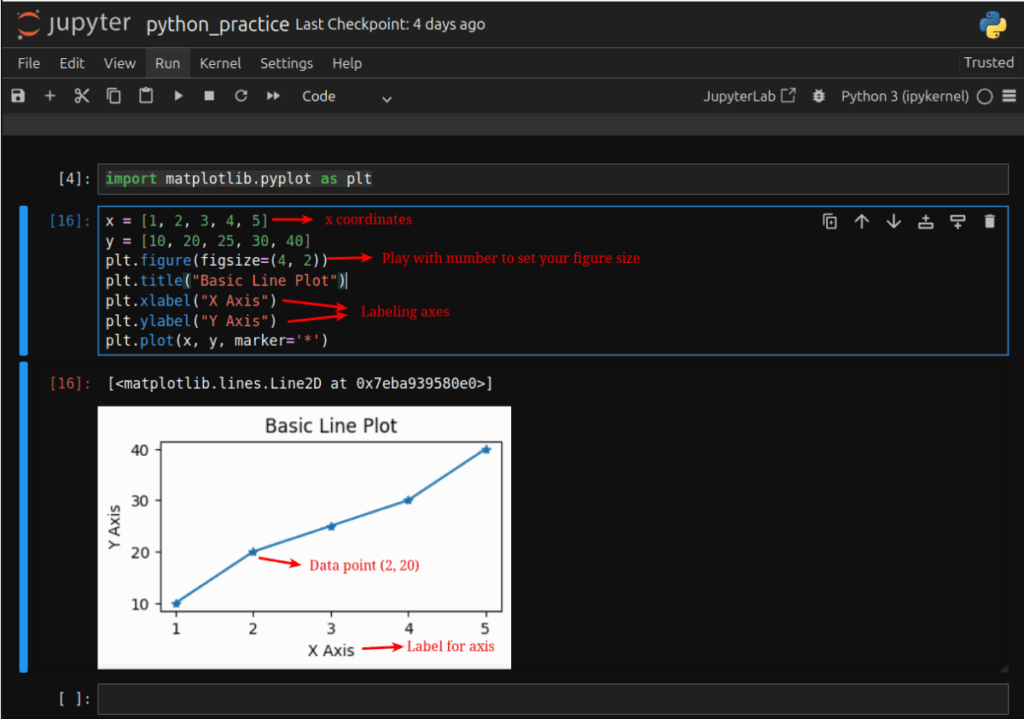The image size is (1024, 719).
Task: Insert a new cell with plus icon
Action: 50,96
